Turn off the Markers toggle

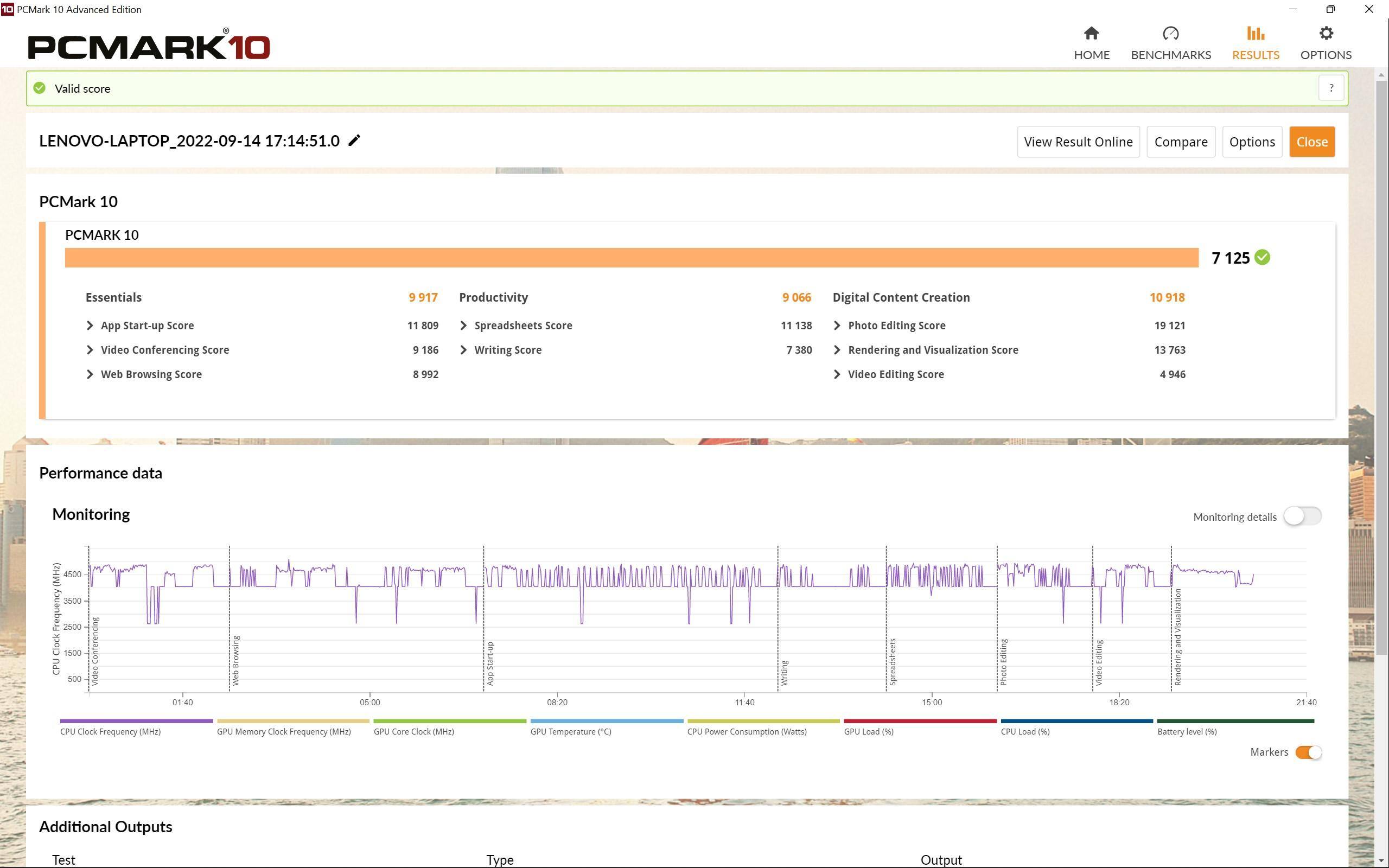pyautogui.click(x=1308, y=752)
